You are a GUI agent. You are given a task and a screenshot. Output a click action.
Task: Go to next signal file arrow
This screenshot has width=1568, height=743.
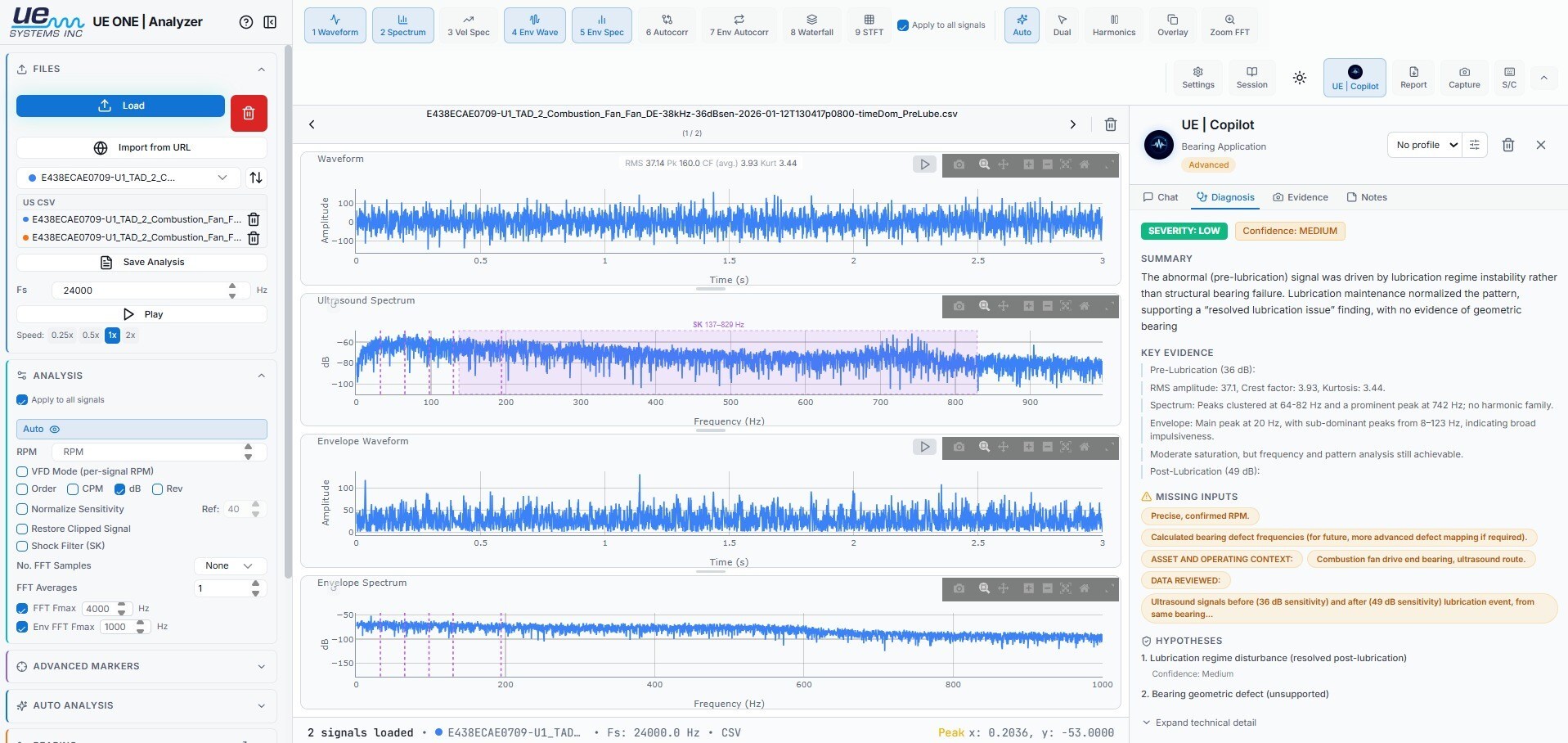coord(1073,124)
